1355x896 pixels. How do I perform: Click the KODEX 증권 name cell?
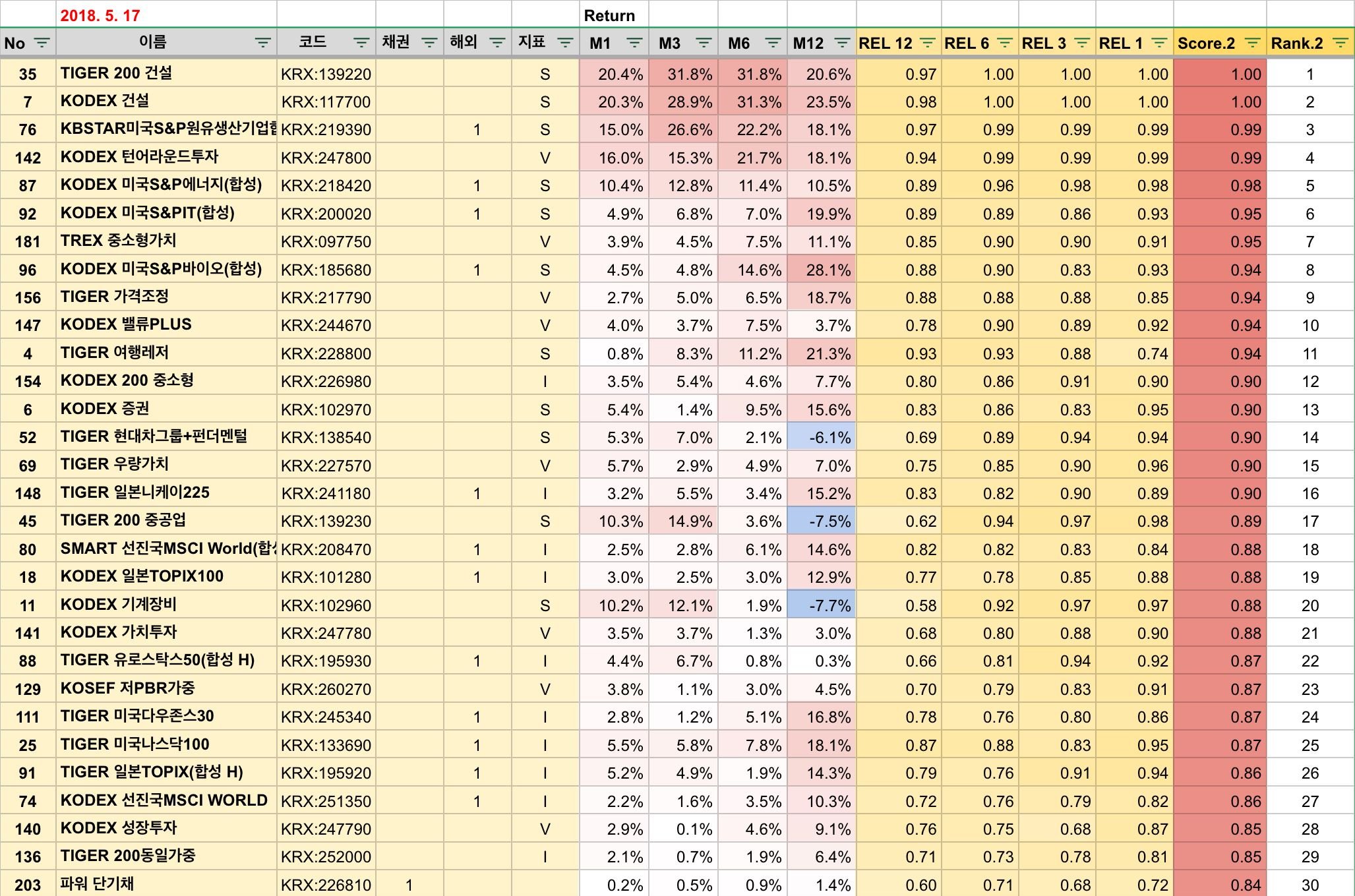pyautogui.click(x=166, y=409)
